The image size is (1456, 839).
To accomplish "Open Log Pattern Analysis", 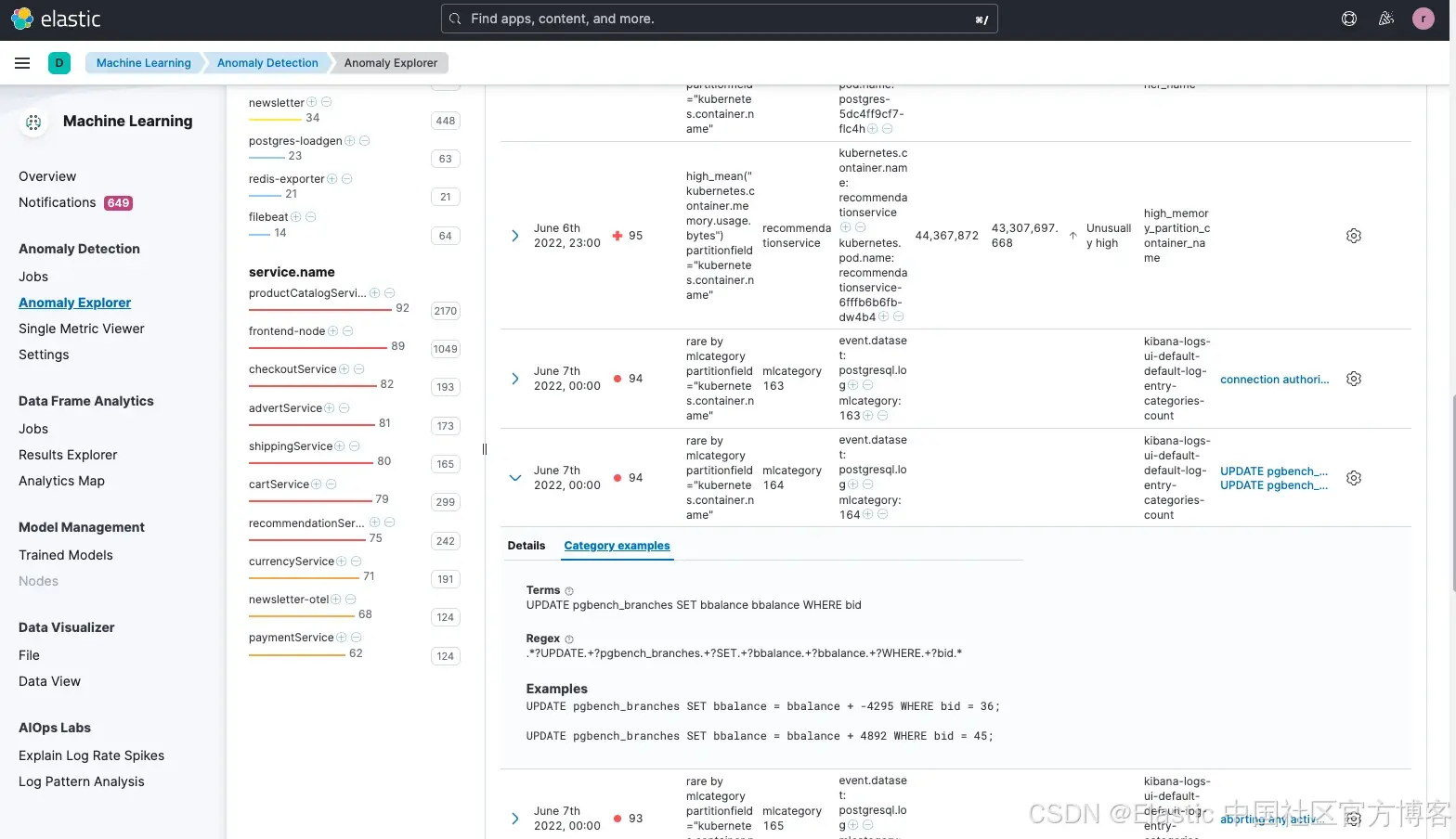I will click(x=82, y=781).
